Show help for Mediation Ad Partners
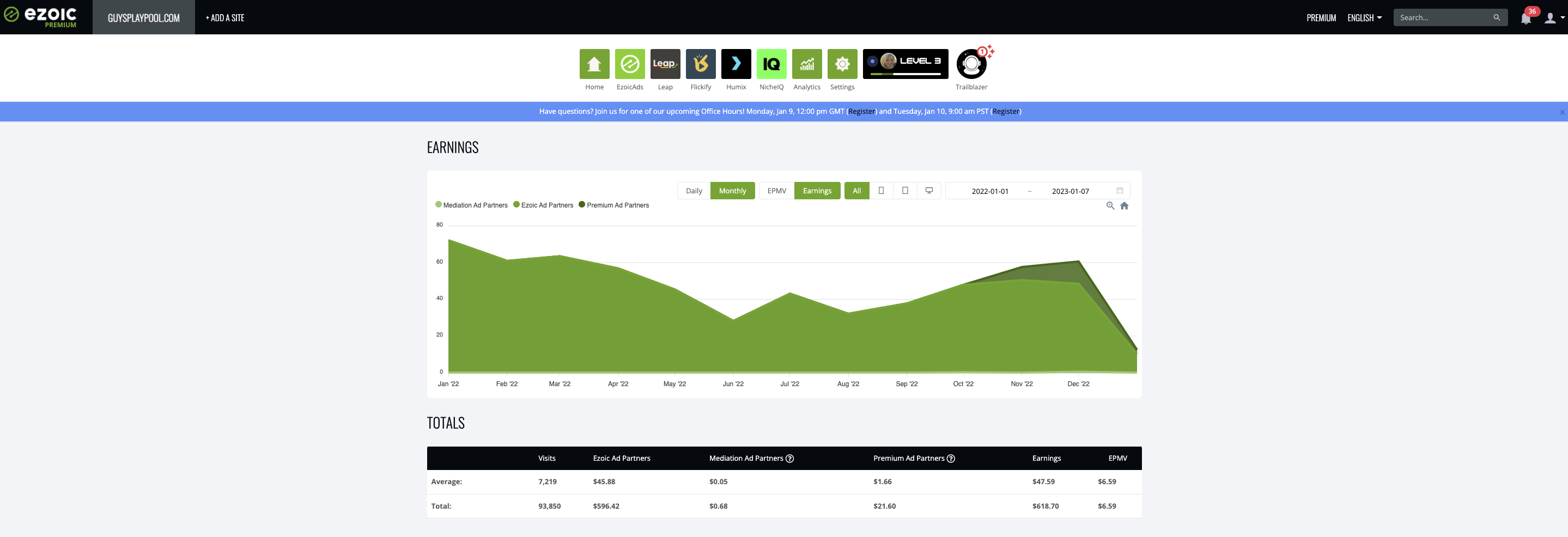The width and height of the screenshot is (1568, 537). coord(789,459)
